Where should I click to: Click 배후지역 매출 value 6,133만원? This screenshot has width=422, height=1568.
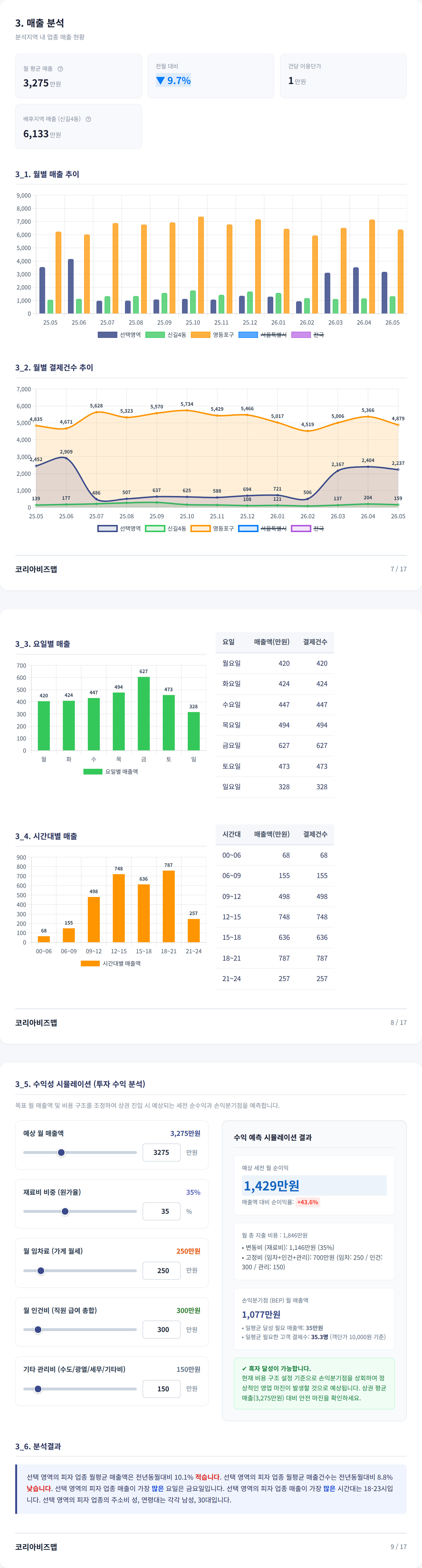click(42, 134)
